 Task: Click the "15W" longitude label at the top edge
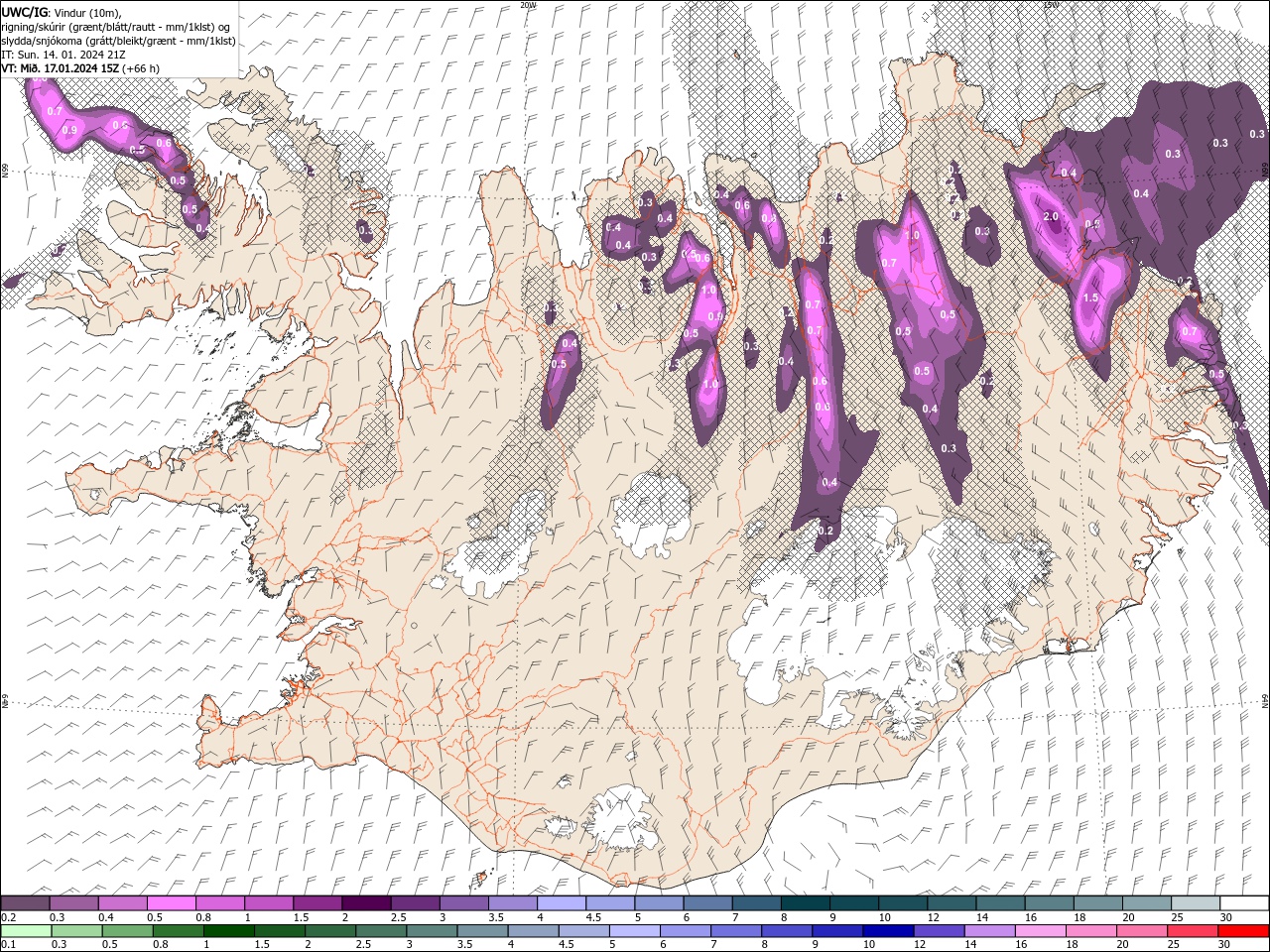(x=1051, y=5)
